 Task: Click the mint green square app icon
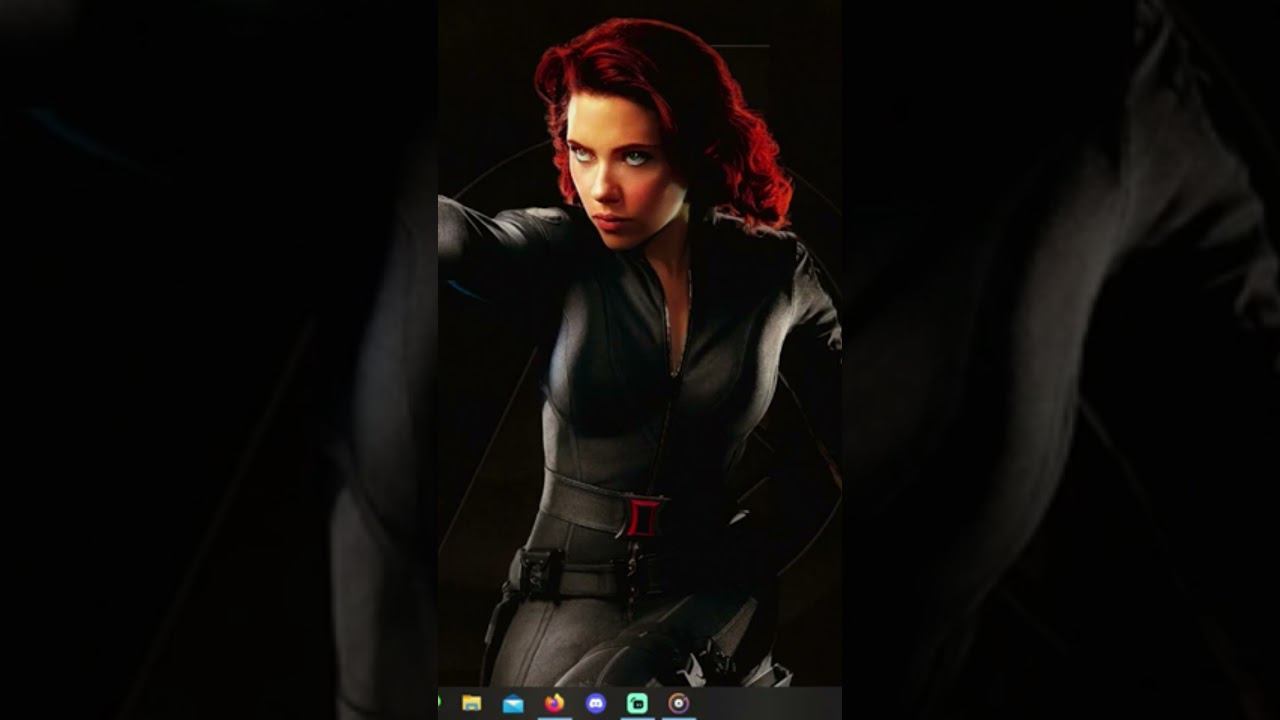(x=637, y=703)
